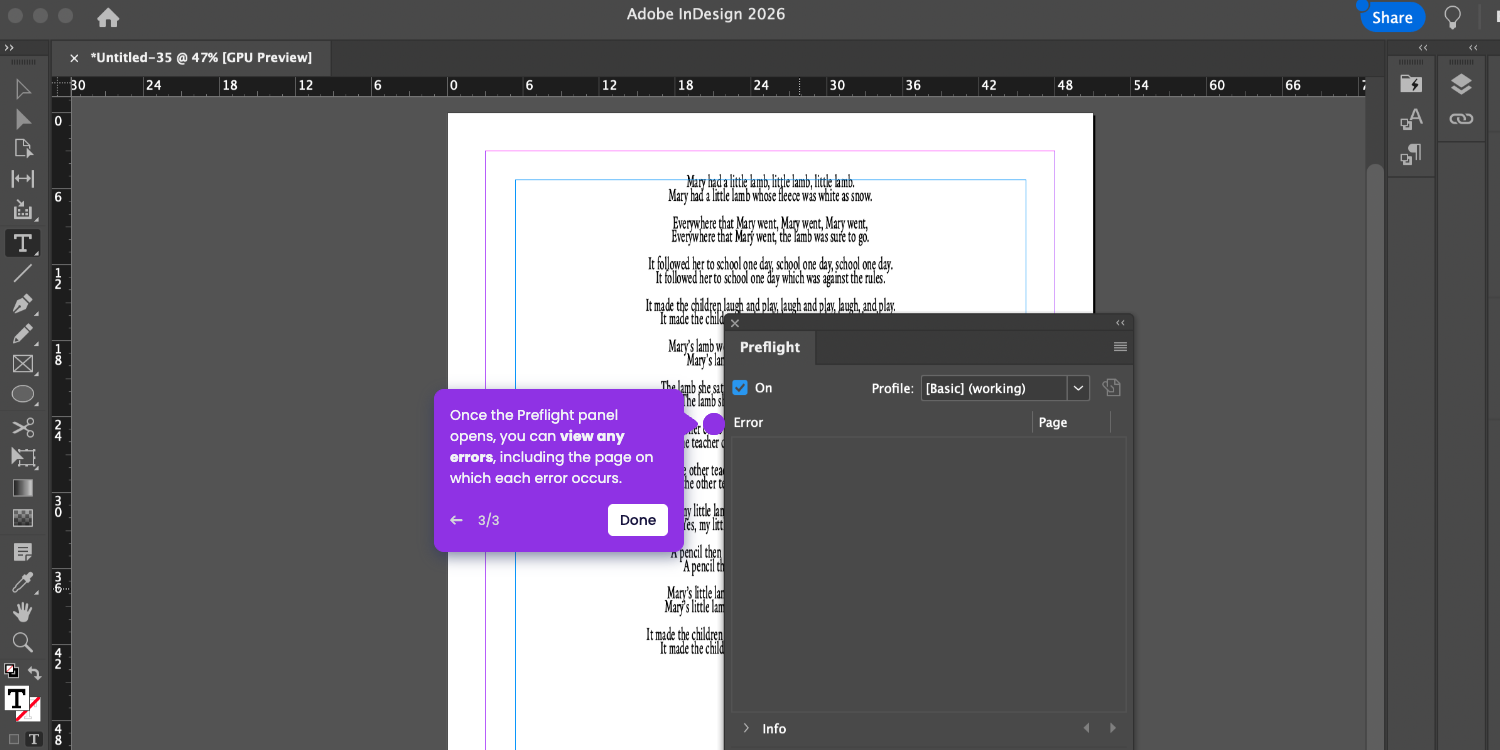This screenshot has height=750, width=1500.
Task: Swap fill and stroke arrows
Action: coord(35,673)
